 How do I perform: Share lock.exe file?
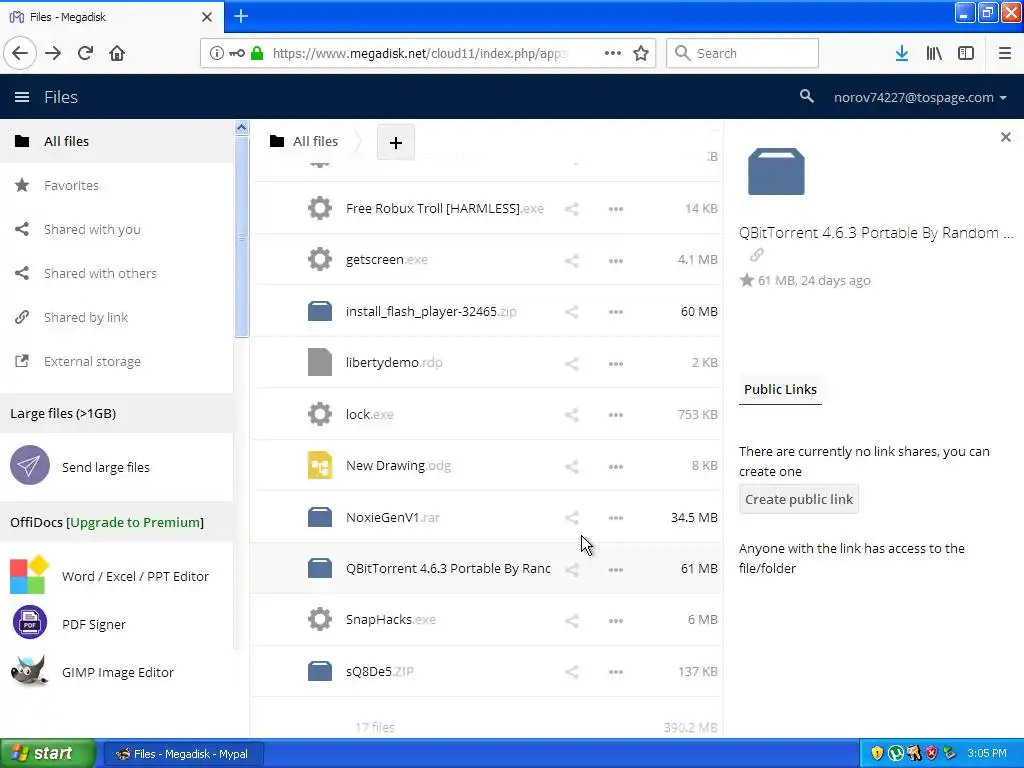[571, 415]
